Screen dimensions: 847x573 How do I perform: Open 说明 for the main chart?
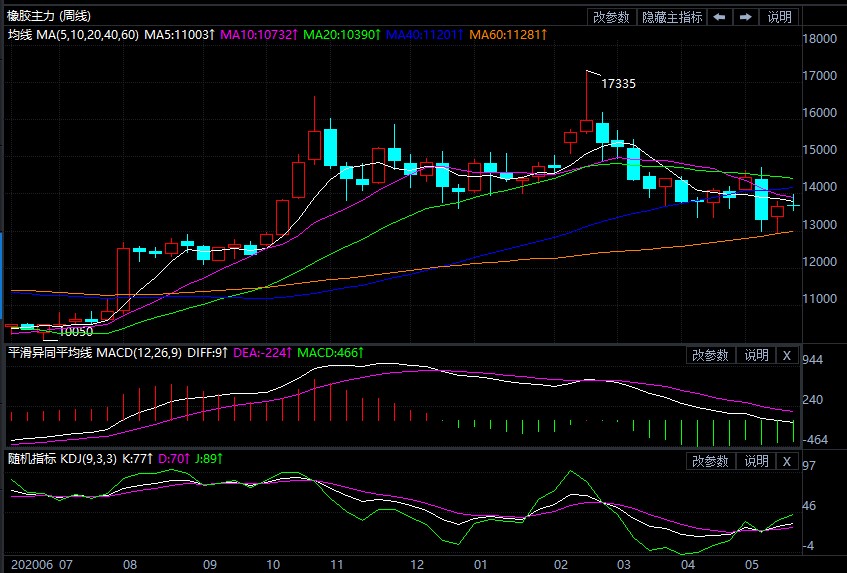pyautogui.click(x=780, y=17)
